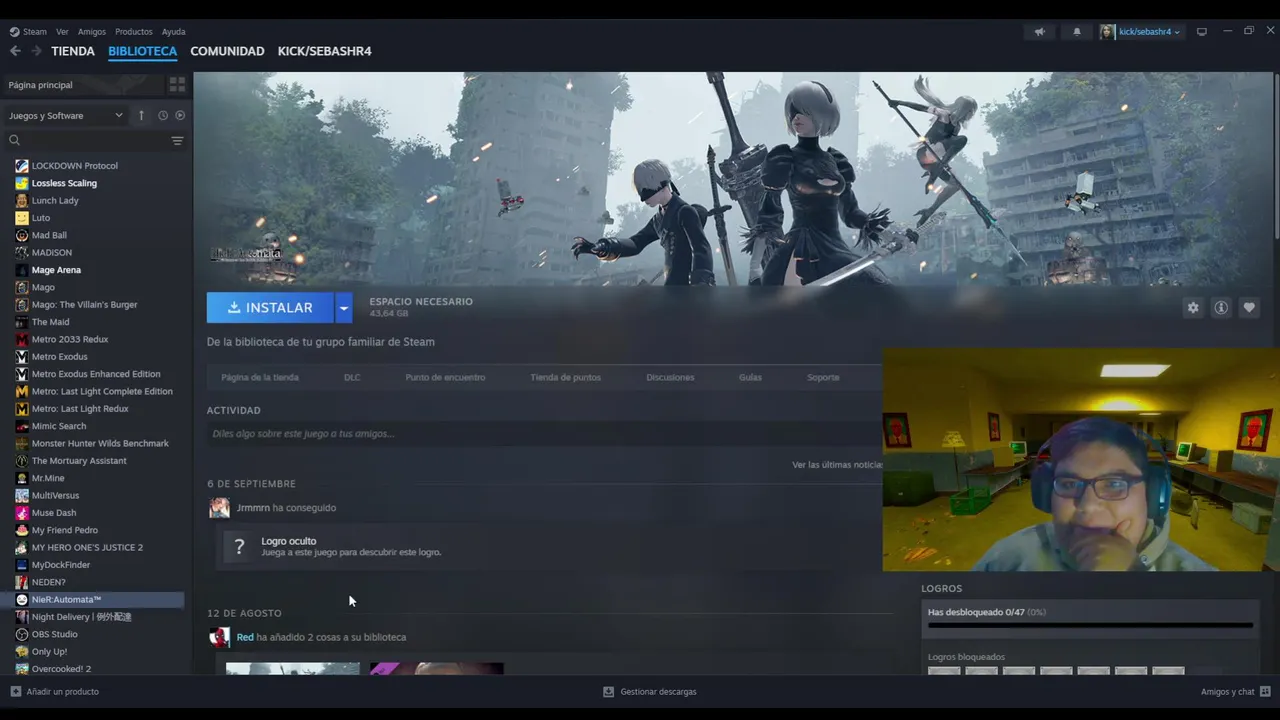Open Jrmmrn user profile link
1280x720 pixels.
click(253, 508)
